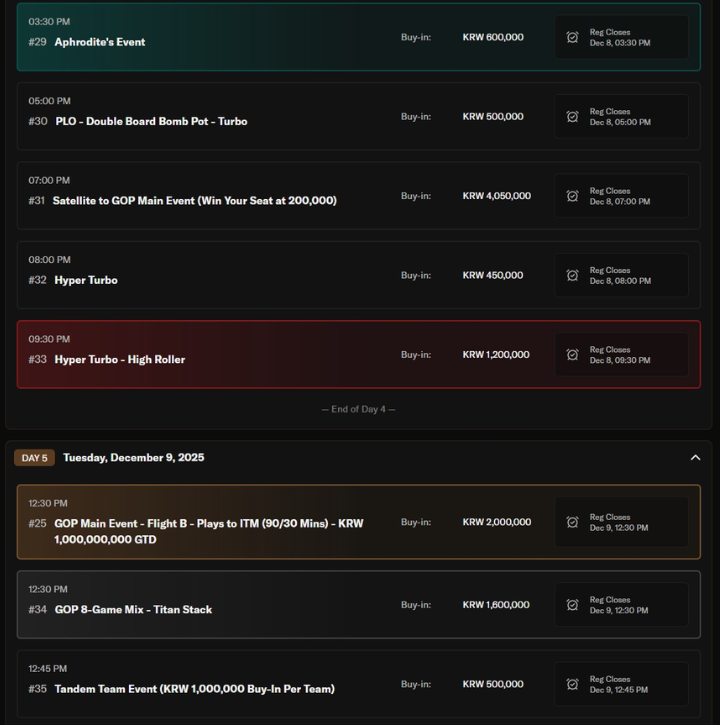Click alarm icon for GOP 8-Game Mix
Viewport: 720px width, 725px height.
[572, 605]
